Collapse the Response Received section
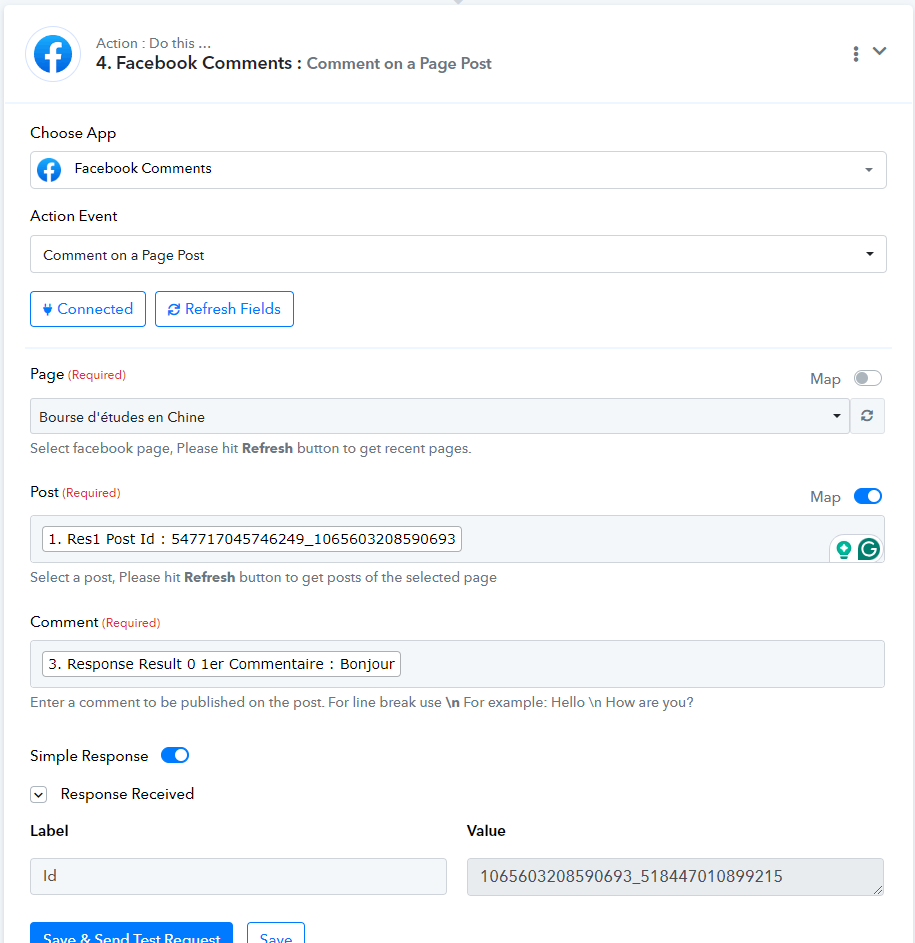Viewport: 915px width, 943px height. coord(39,794)
